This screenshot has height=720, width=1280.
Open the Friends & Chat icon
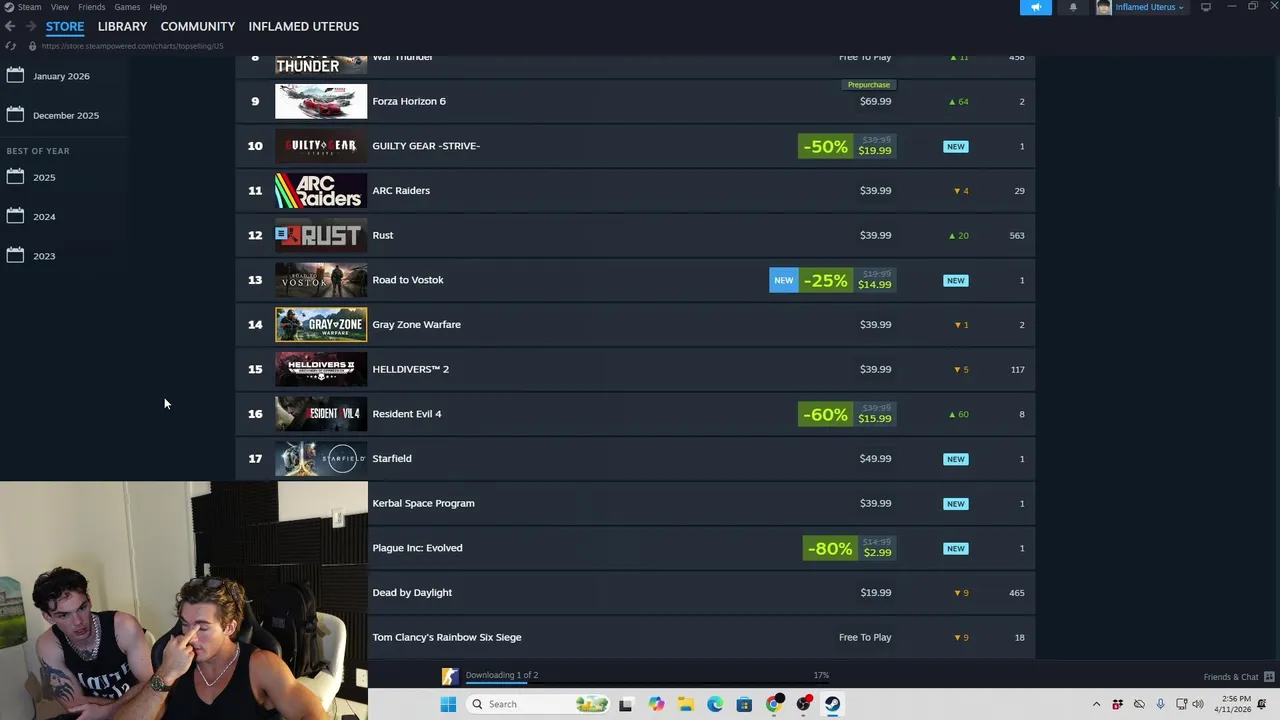[x=1269, y=677]
